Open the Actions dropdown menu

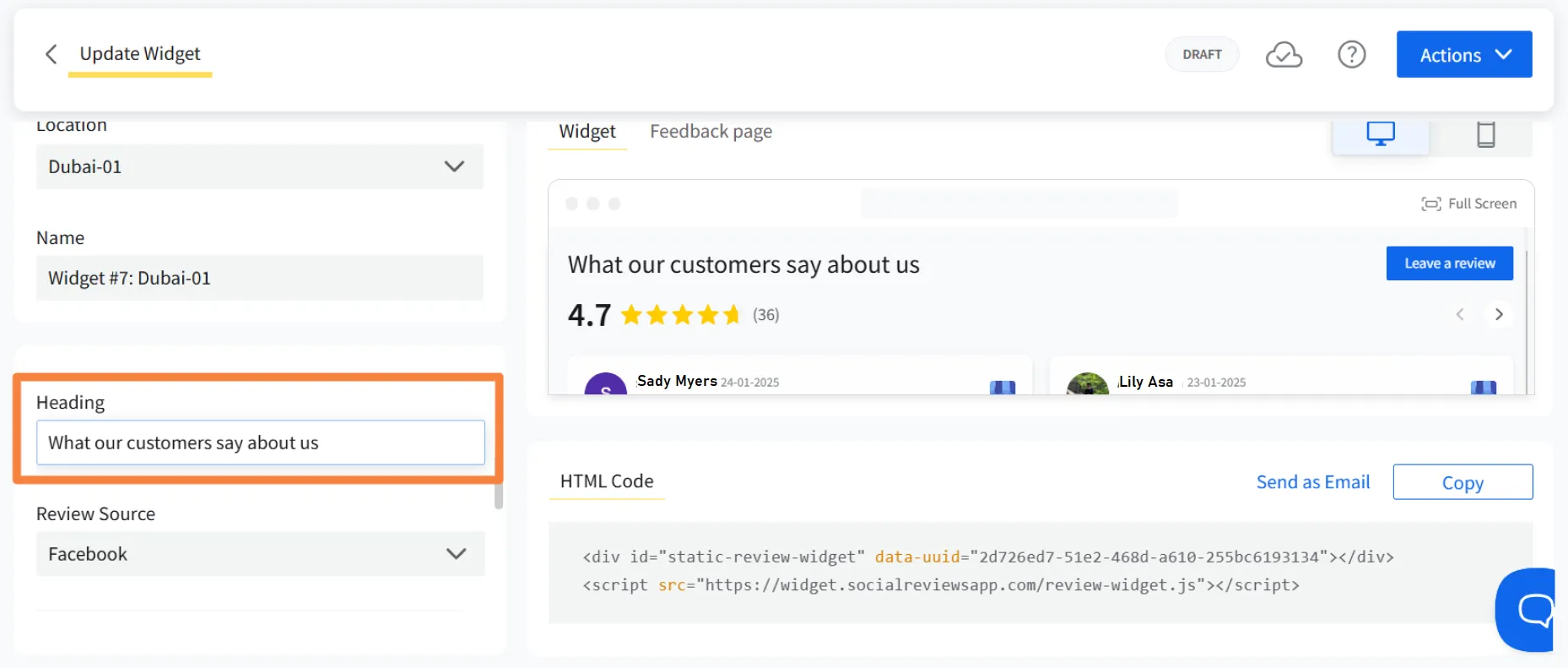coord(1464,55)
